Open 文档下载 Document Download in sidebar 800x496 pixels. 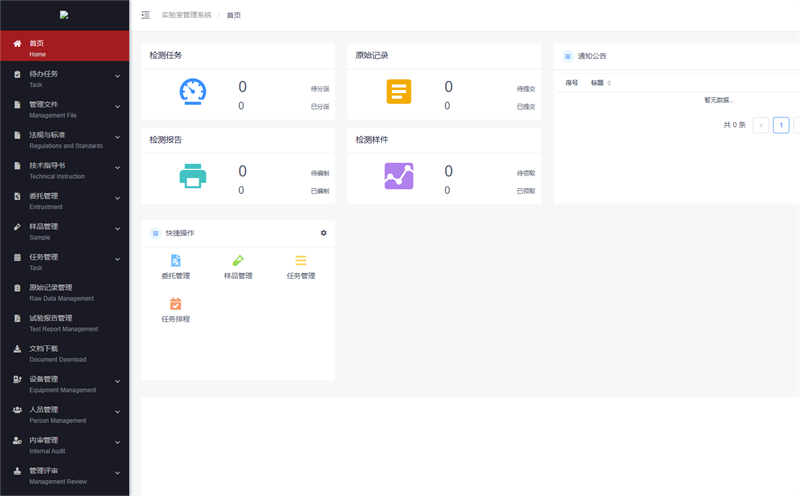[x=64, y=353]
